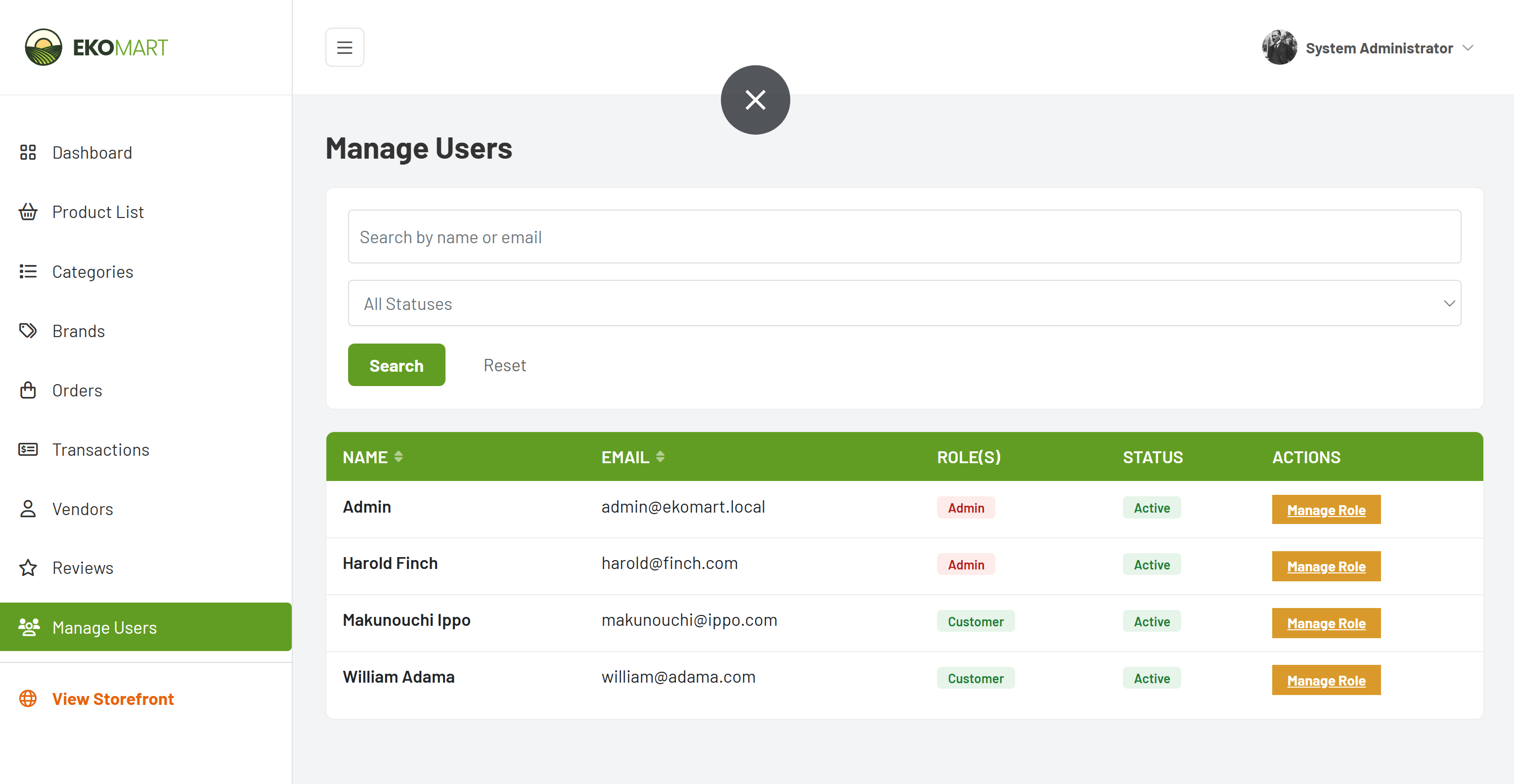Manage Role for Admin user
This screenshot has height=784, width=1514.
1326,510
